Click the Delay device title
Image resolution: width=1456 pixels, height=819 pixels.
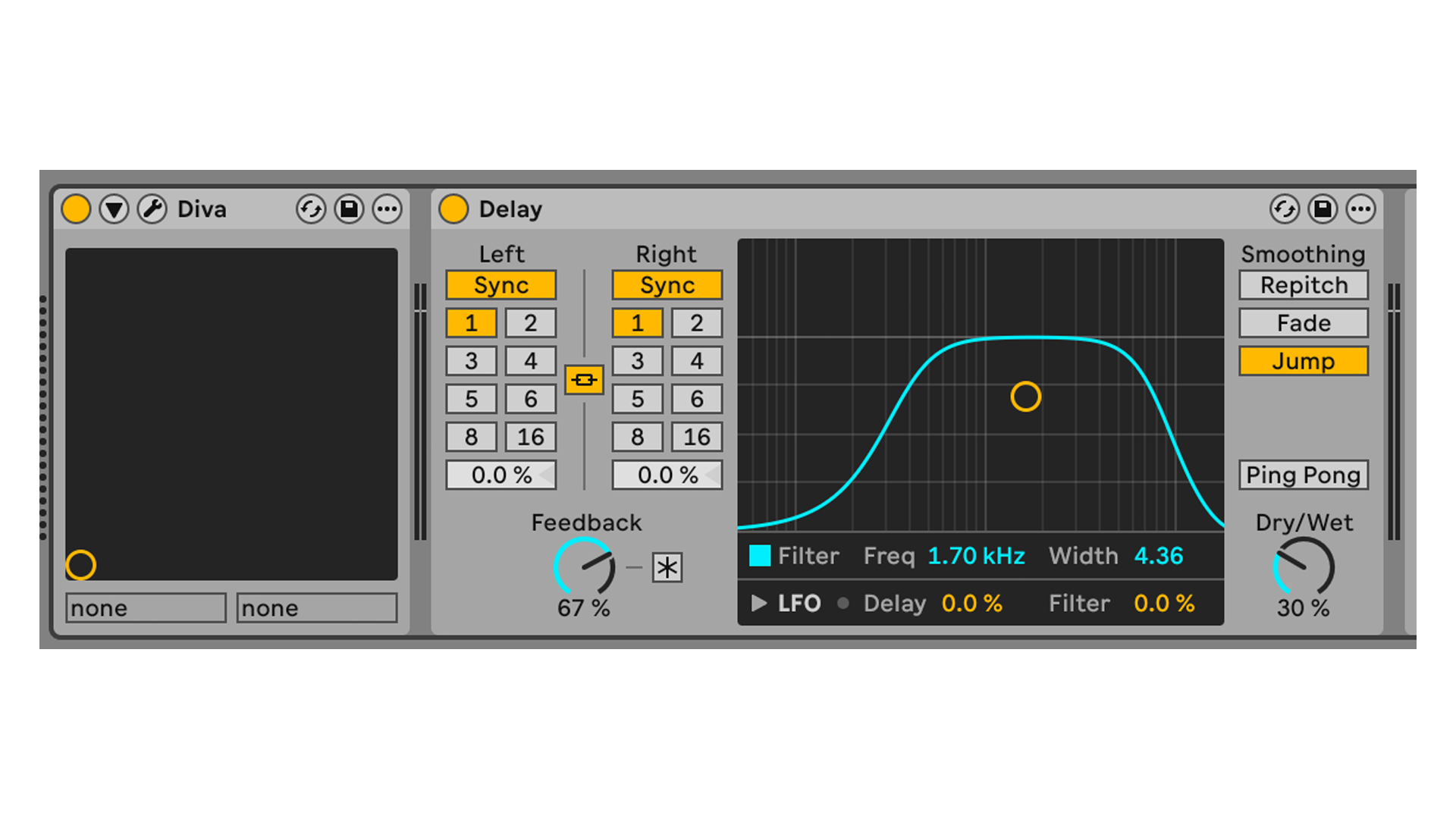coord(510,209)
